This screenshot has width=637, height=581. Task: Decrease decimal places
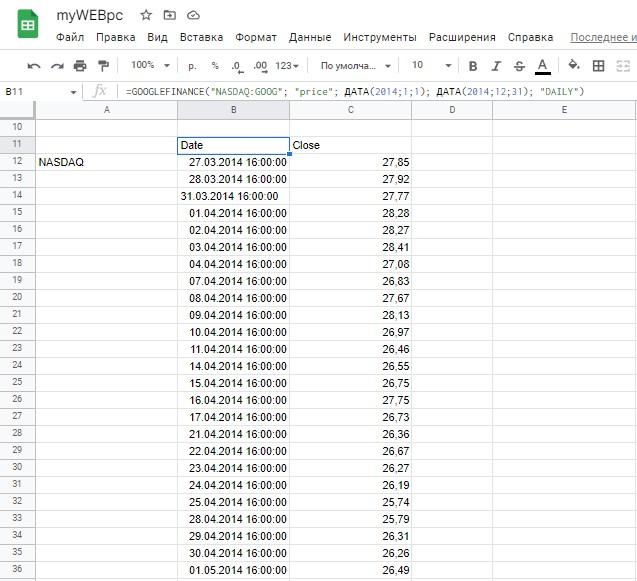coord(237,66)
